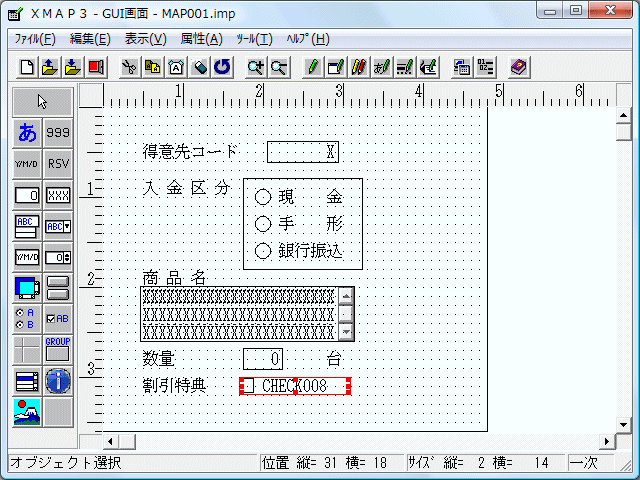Select the GROUP box tool
The image size is (640, 480).
coord(58,350)
